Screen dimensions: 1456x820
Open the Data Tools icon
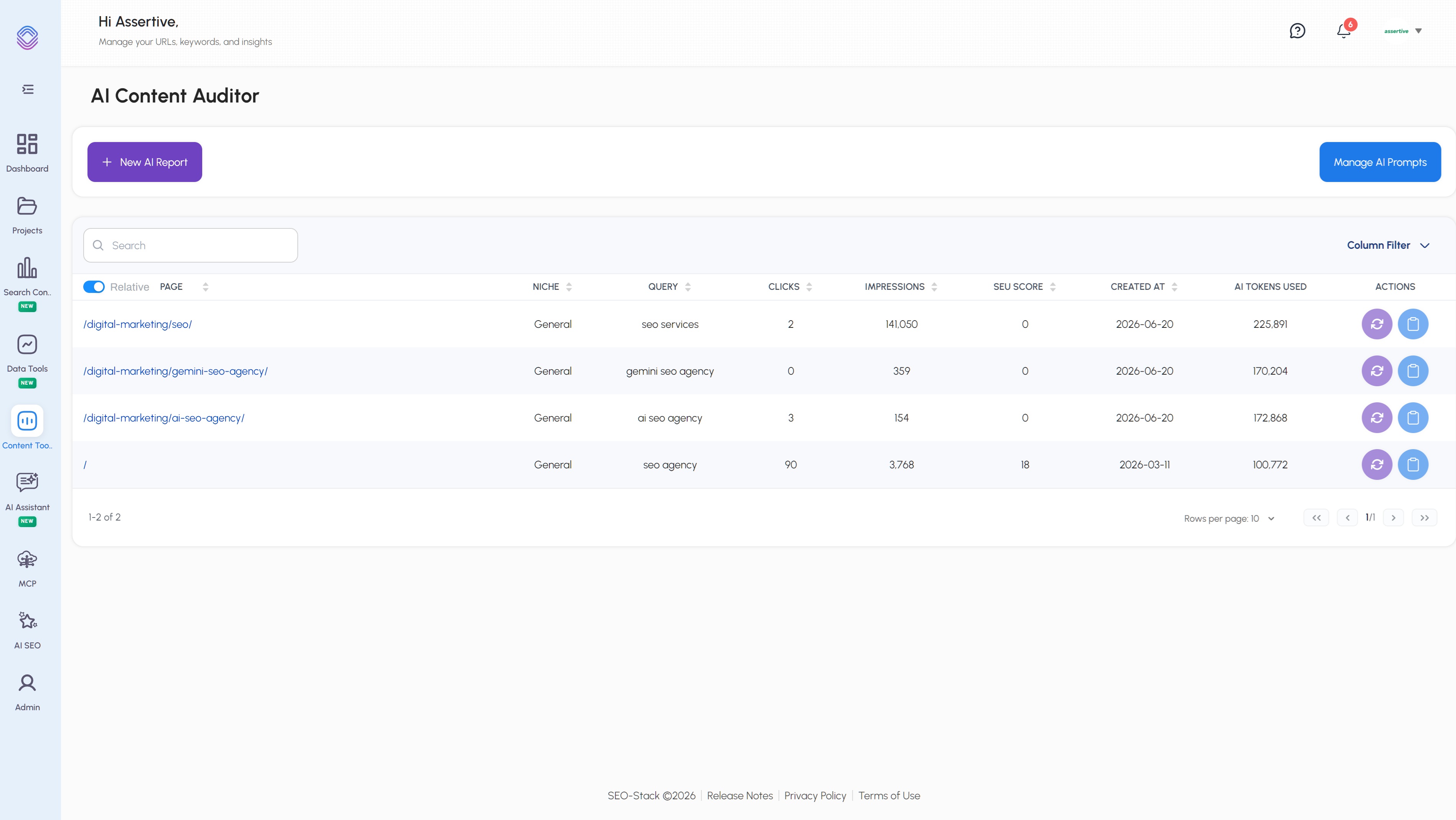(27, 344)
